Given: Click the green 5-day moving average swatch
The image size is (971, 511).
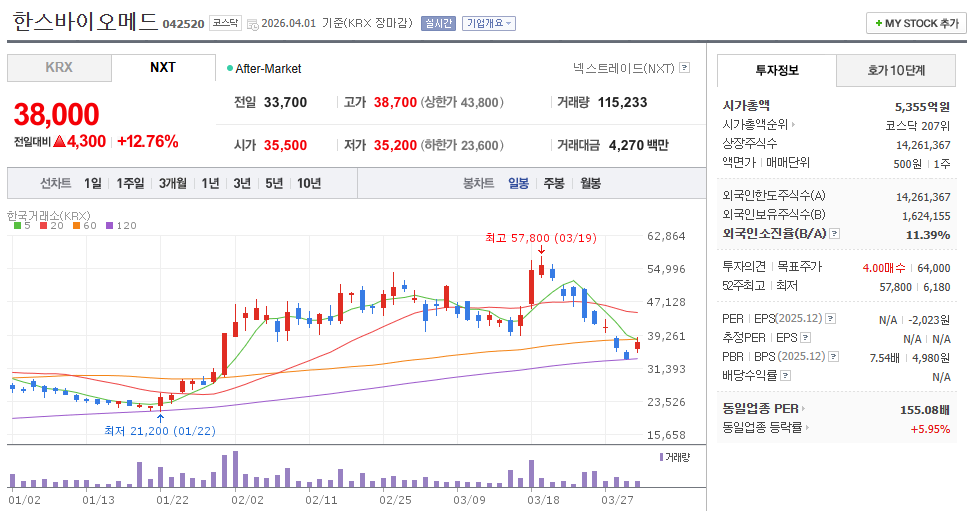Looking at the screenshot, I should pyautogui.click(x=17, y=225).
